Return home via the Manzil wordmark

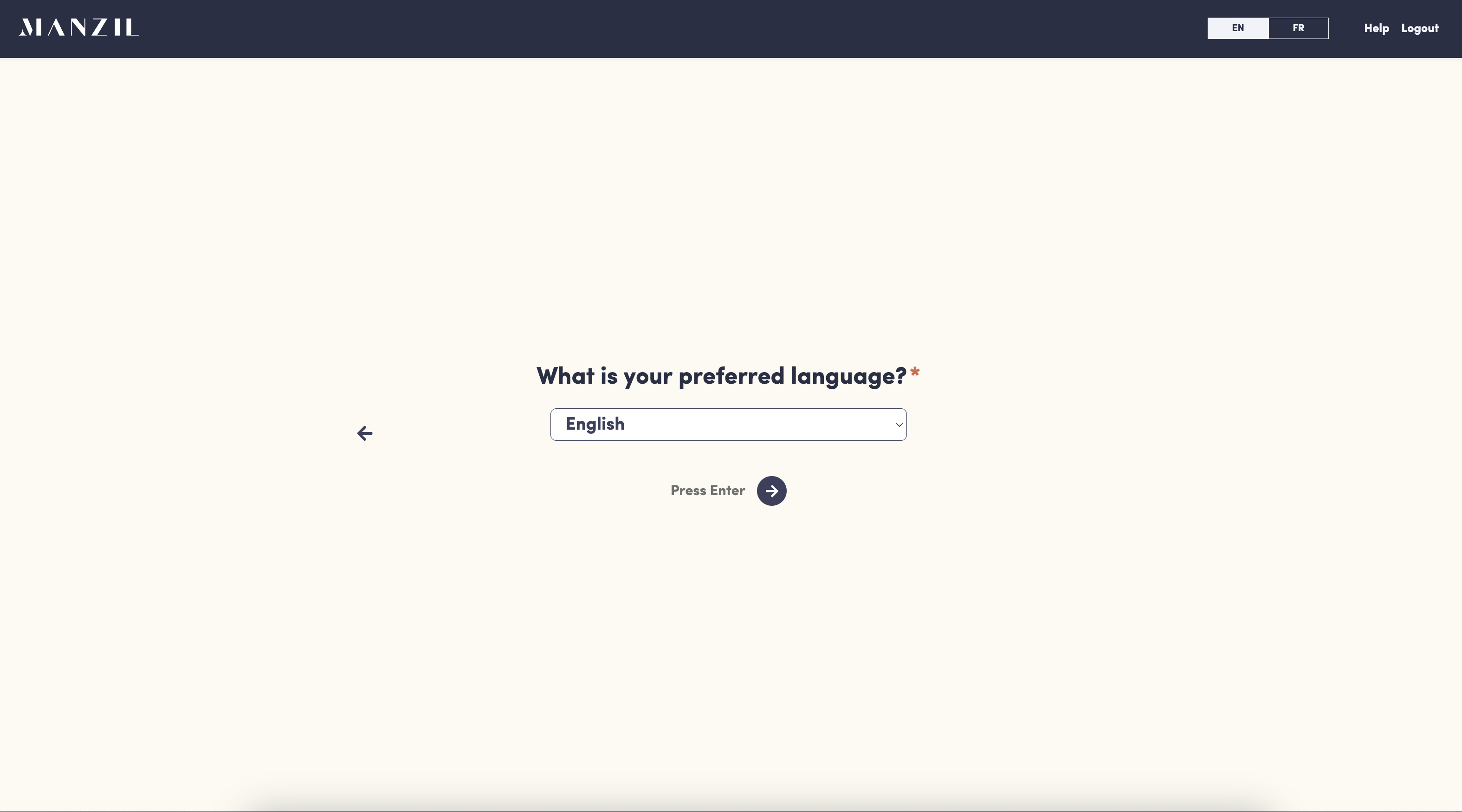(79, 27)
